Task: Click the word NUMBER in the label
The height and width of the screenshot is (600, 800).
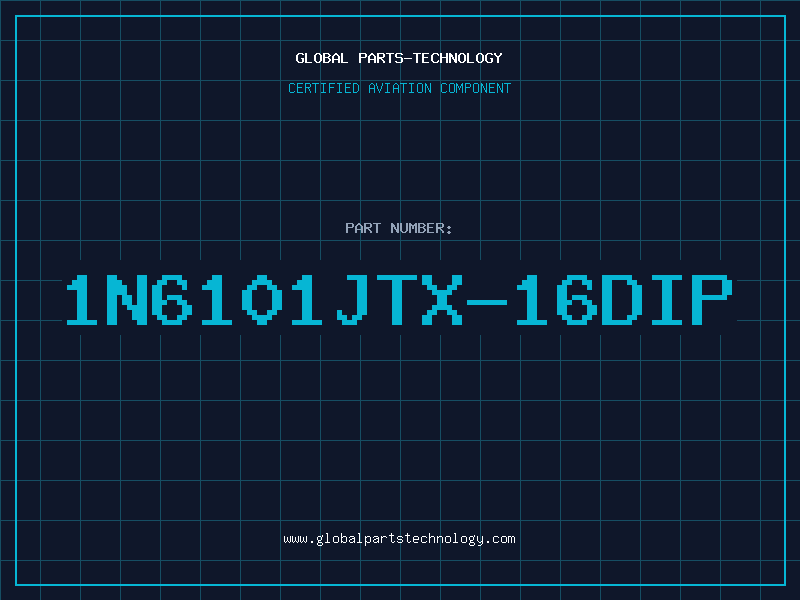Action: (x=421, y=228)
